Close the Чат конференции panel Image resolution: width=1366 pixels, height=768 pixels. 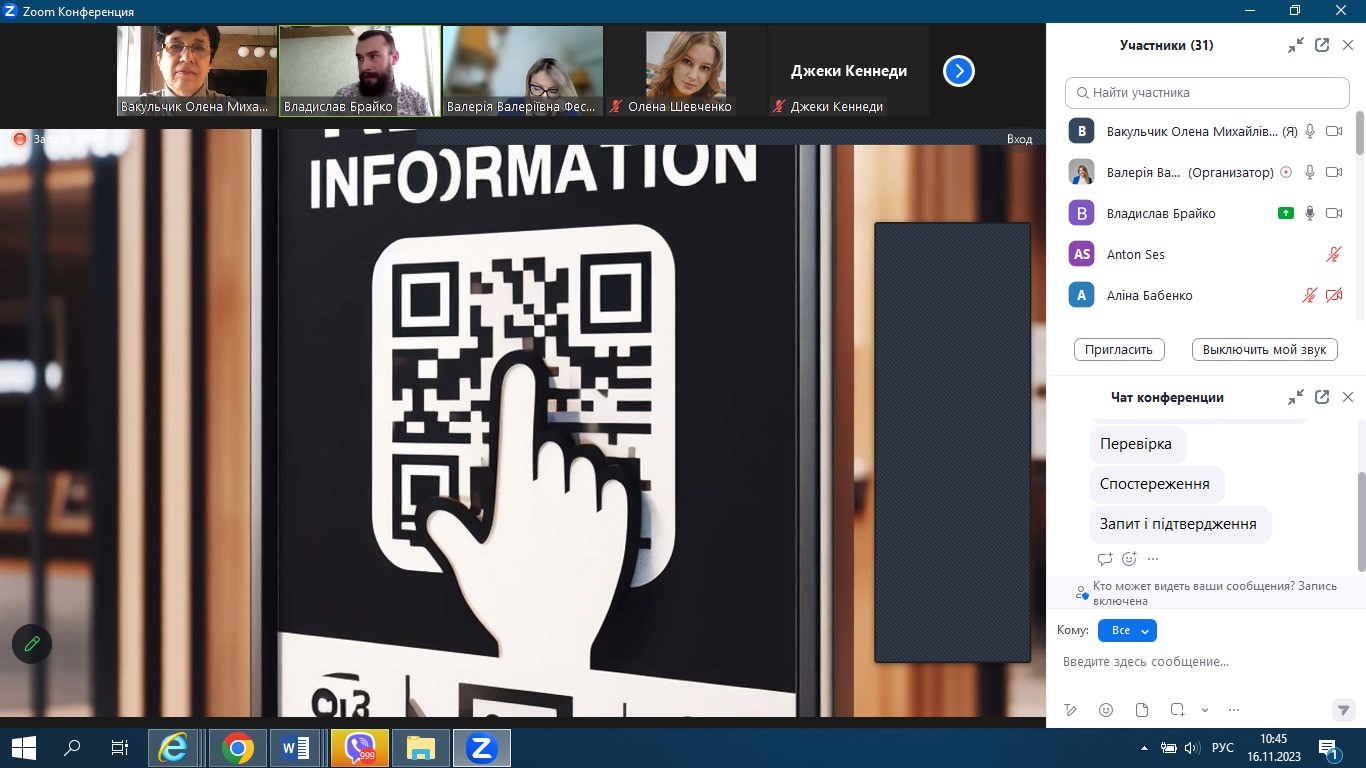coord(1348,397)
